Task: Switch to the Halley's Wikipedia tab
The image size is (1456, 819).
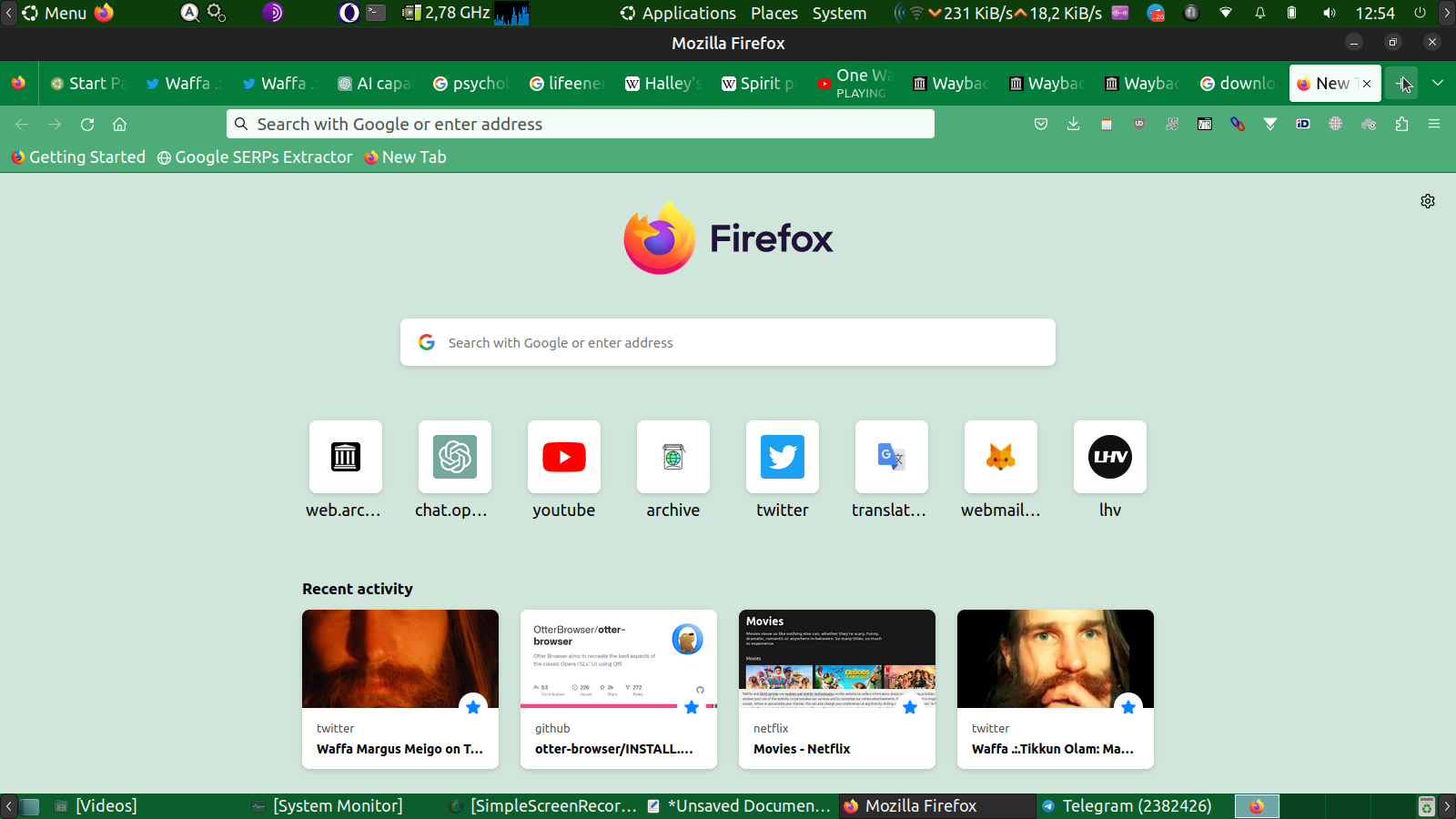Action: coord(662,83)
